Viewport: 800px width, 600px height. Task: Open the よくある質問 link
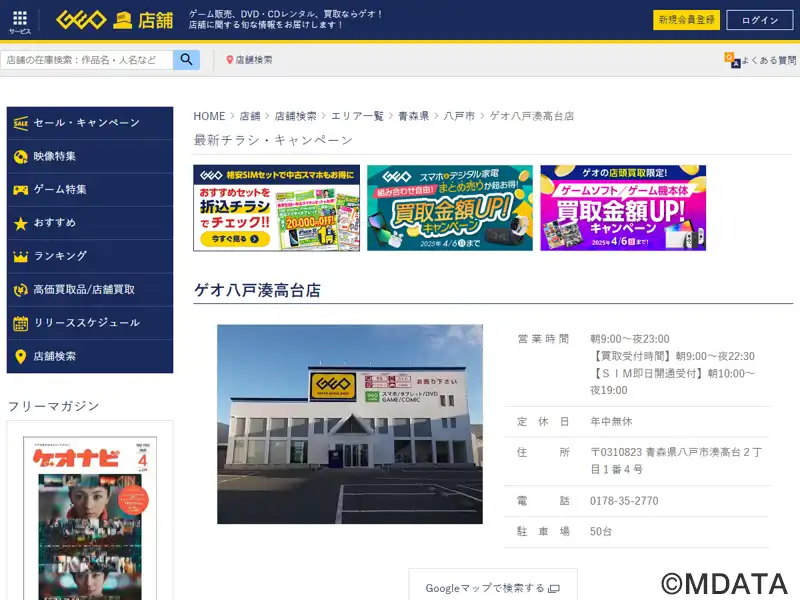click(768, 60)
